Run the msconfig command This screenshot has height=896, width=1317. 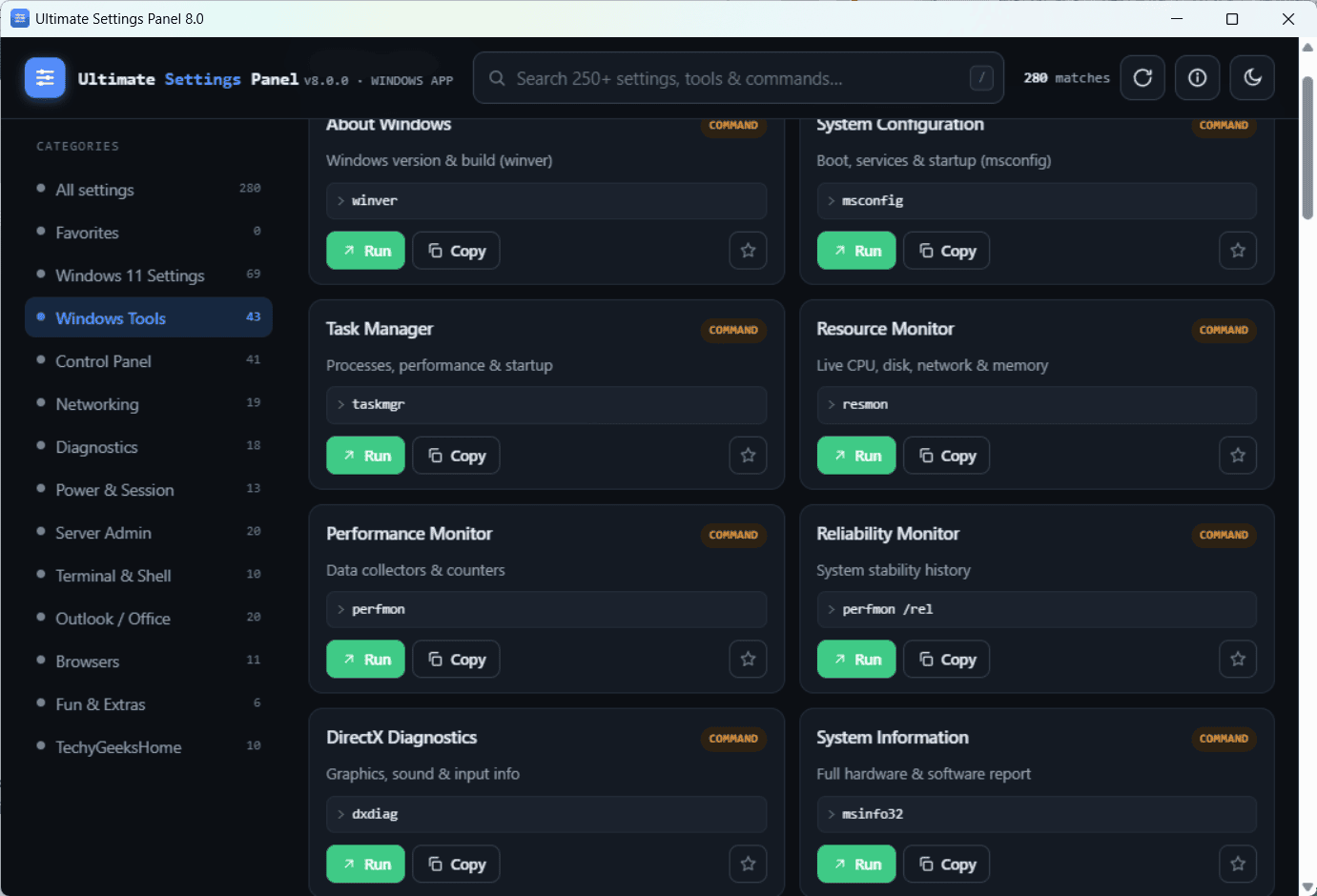pos(856,251)
